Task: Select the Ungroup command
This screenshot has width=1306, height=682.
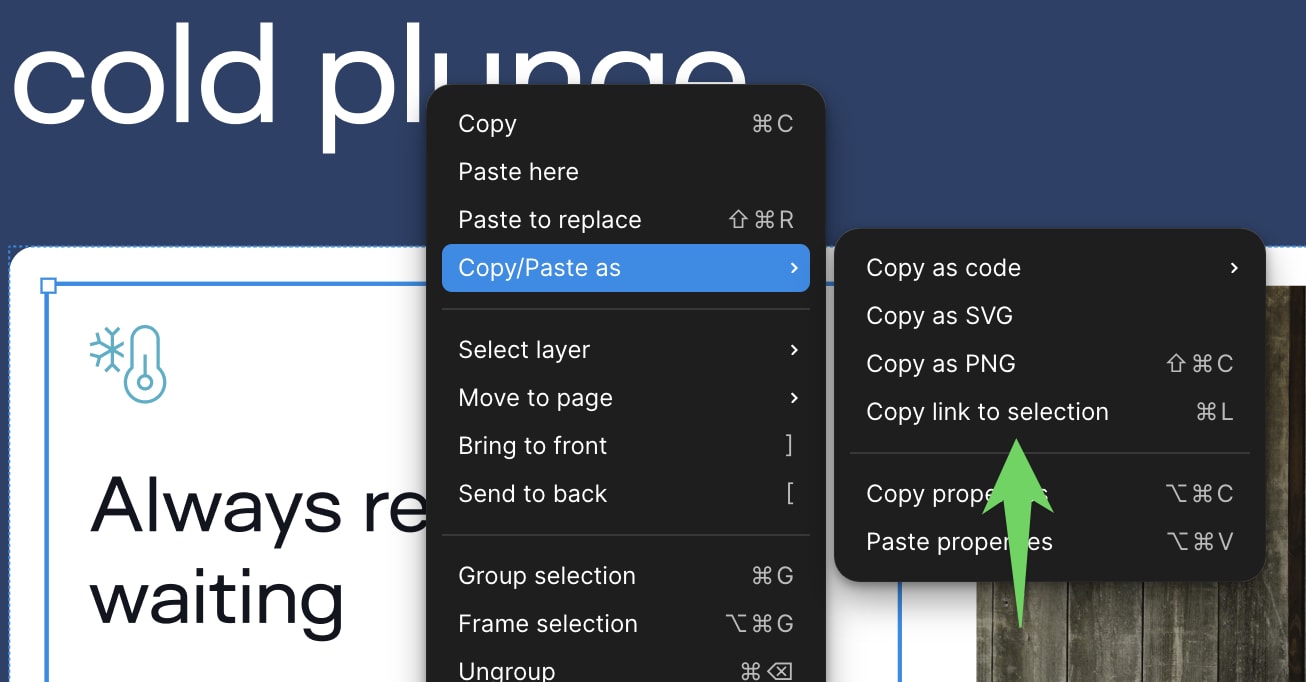Action: click(507, 668)
